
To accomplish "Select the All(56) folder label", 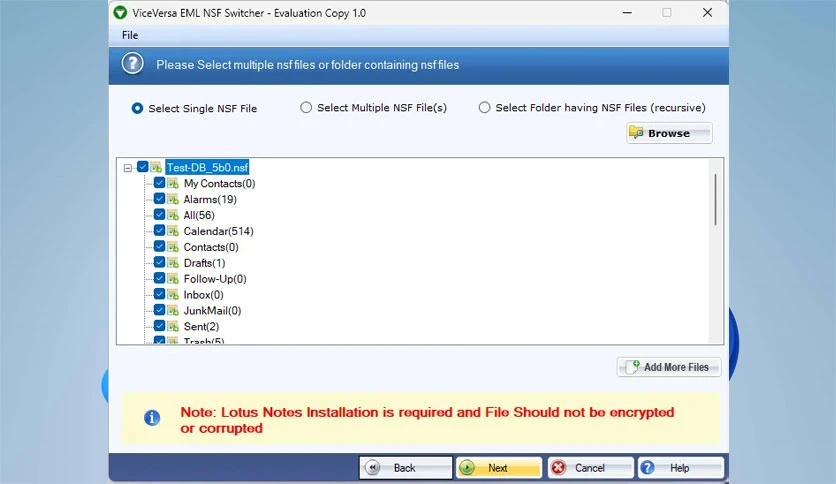I will (199, 215).
